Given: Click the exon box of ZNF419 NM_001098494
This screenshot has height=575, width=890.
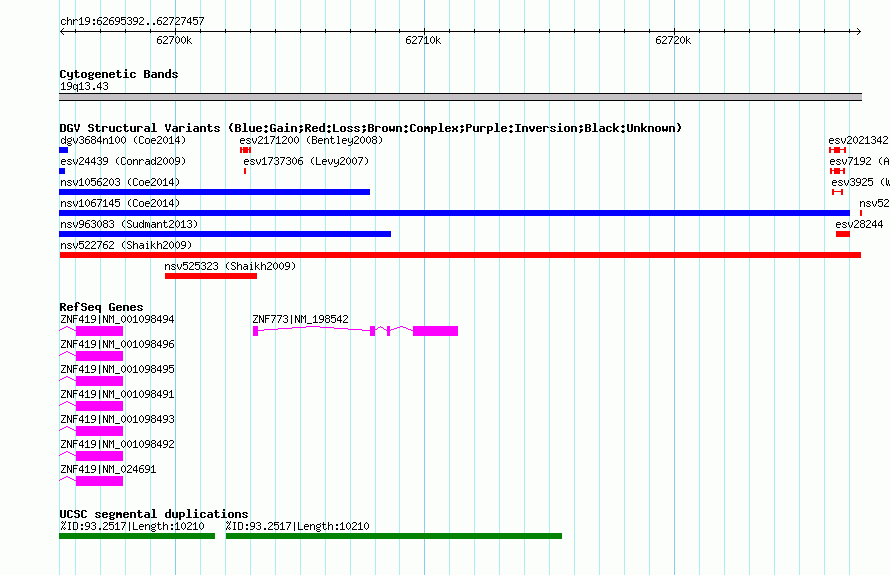Looking at the screenshot, I should (x=99, y=331).
